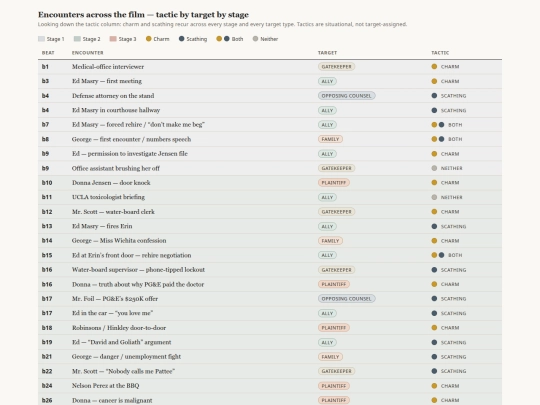The width and height of the screenshot is (540, 405).
Task: Click both dots for Ed Masry forced rehire
Action: point(438,125)
